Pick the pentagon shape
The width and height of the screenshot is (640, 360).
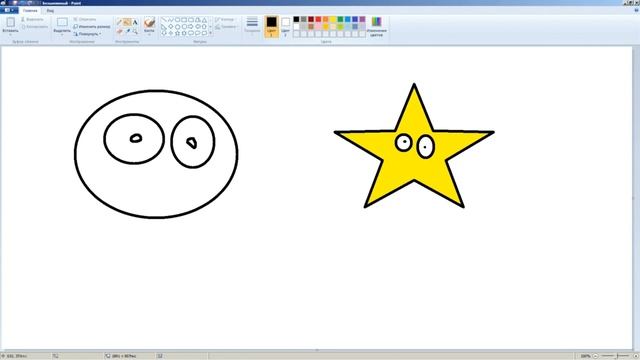177,26
